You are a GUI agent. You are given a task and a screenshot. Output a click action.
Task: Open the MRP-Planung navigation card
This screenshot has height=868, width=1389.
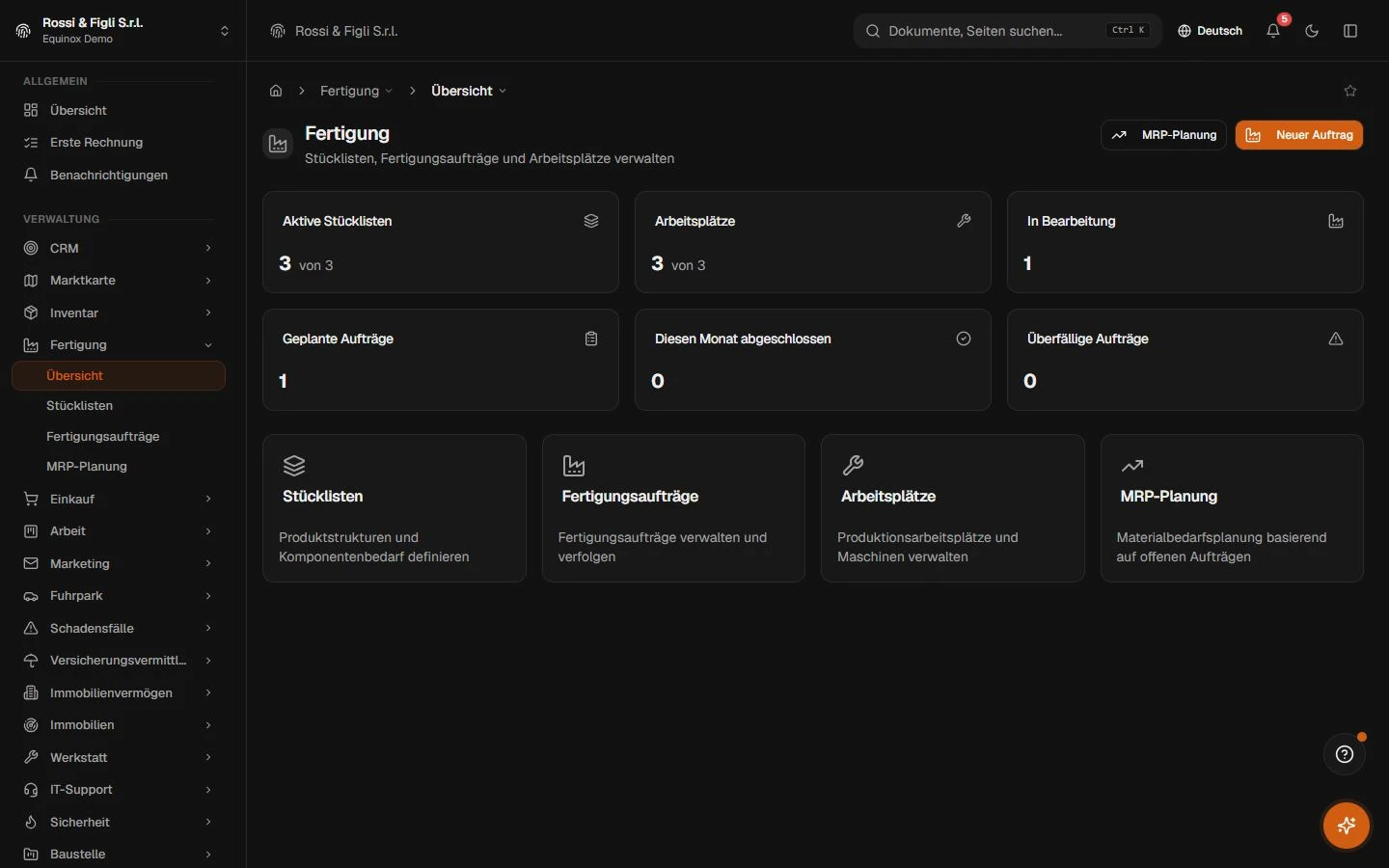tap(1232, 508)
